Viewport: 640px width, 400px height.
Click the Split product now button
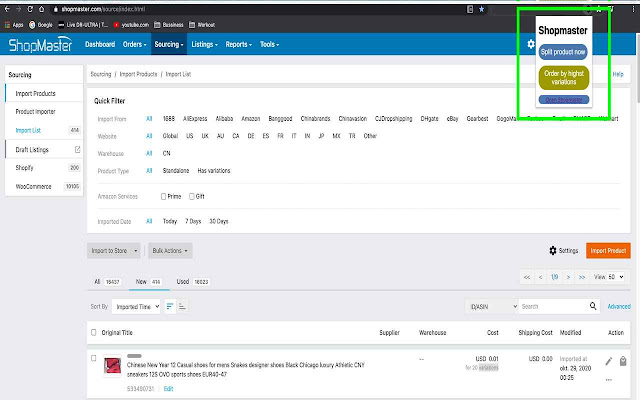pyautogui.click(x=563, y=52)
